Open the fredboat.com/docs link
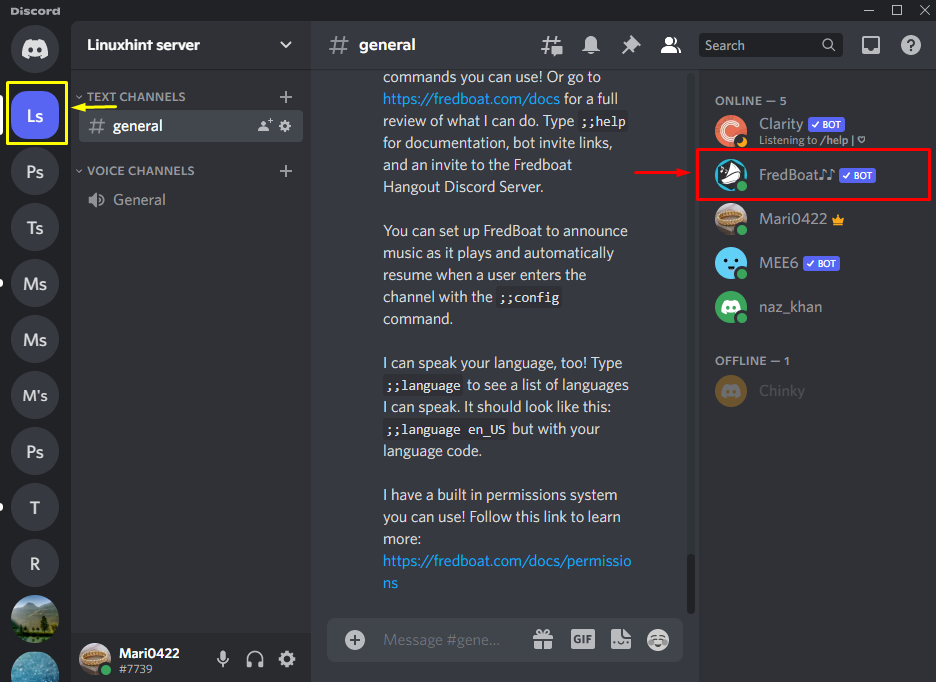Viewport: 936px width, 682px height. 472,99
